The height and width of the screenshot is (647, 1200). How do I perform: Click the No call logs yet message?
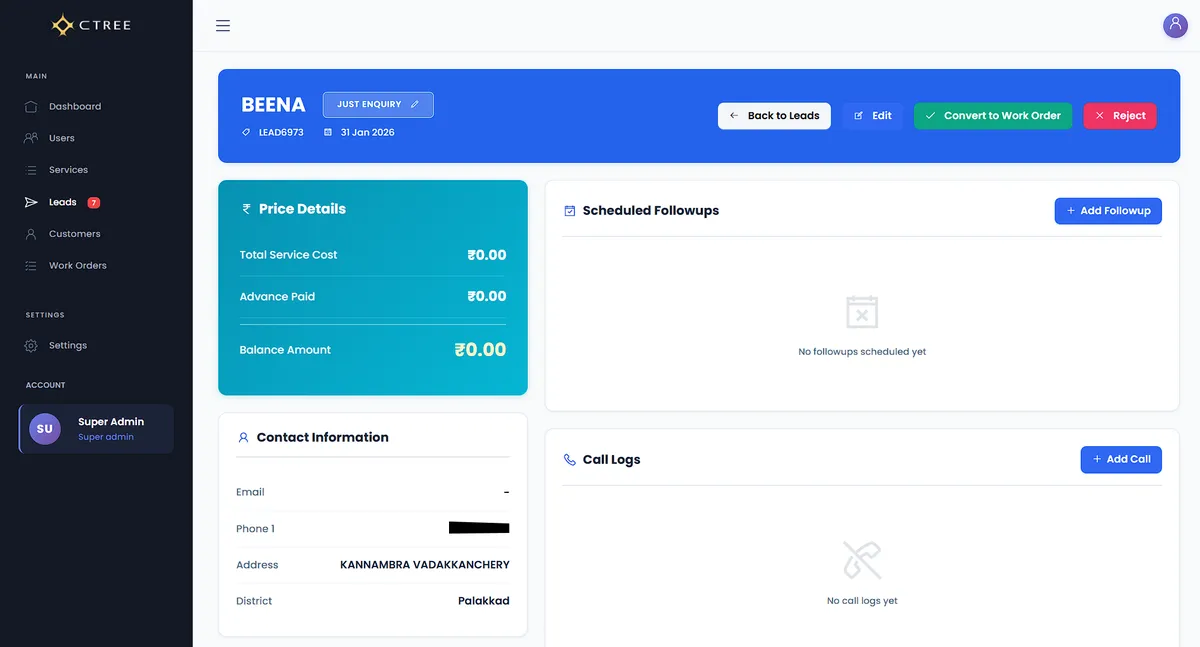[862, 601]
